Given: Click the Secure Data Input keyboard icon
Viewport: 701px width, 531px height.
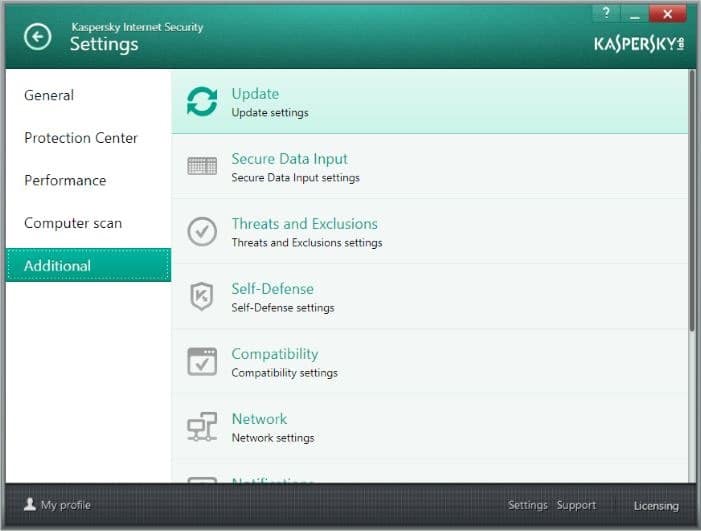Looking at the screenshot, I should [x=202, y=166].
